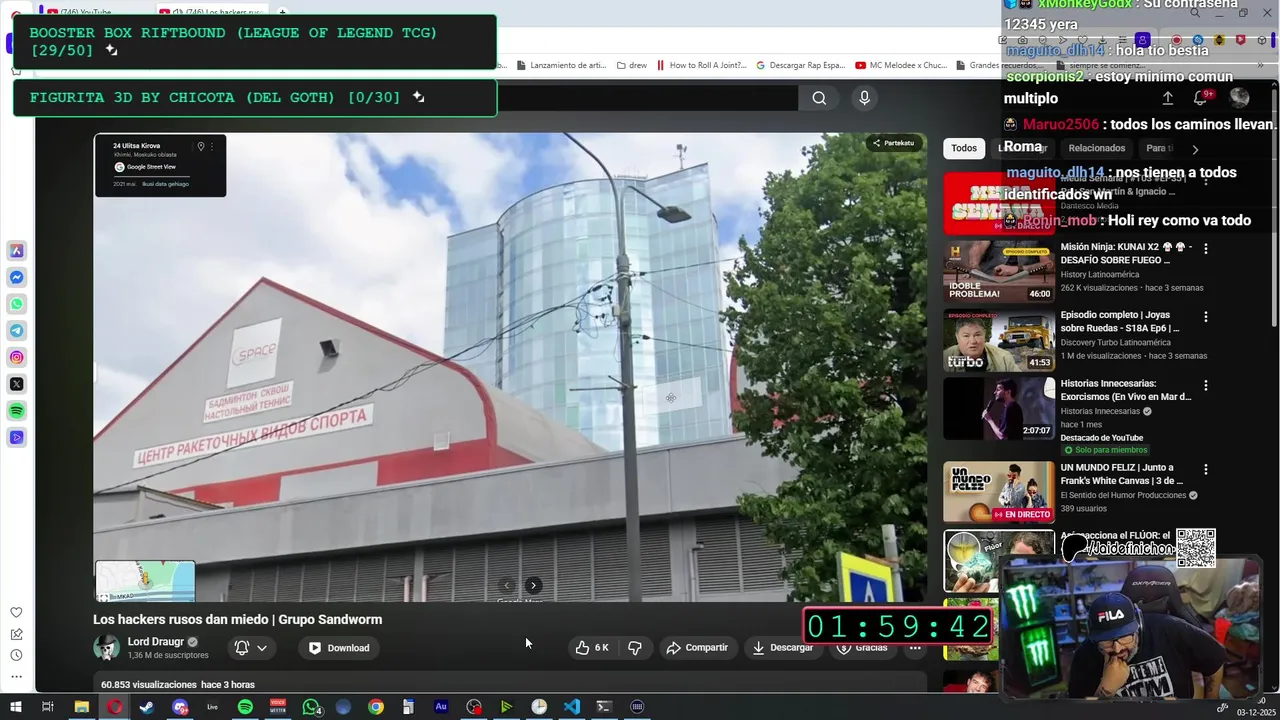Open WhatsApp from the taskbar
The image size is (1280, 720).
tap(311, 707)
